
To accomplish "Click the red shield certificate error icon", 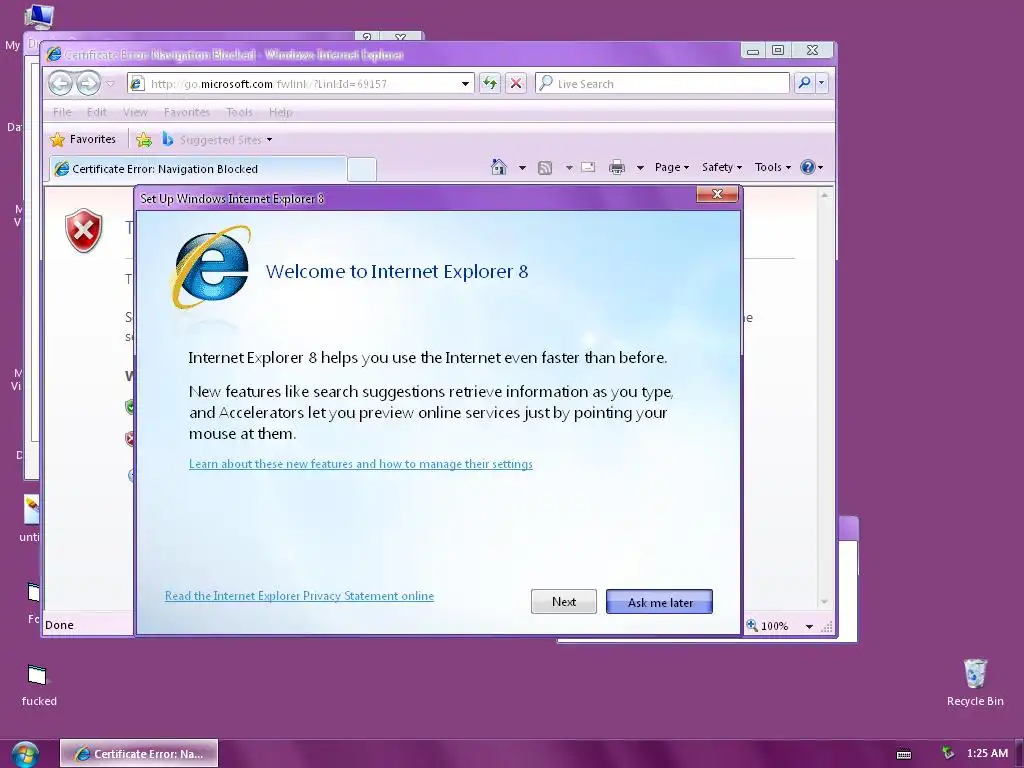I will [84, 230].
